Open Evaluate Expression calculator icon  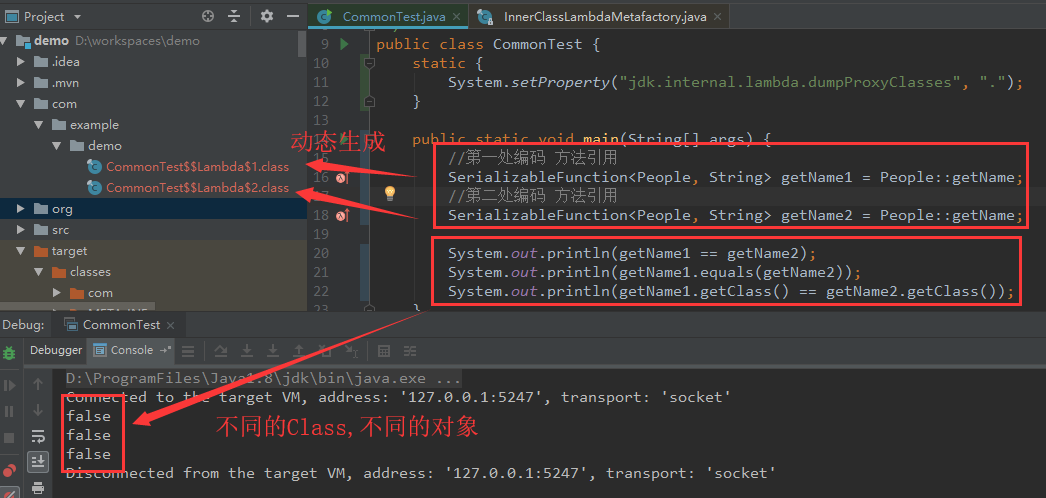pos(384,351)
